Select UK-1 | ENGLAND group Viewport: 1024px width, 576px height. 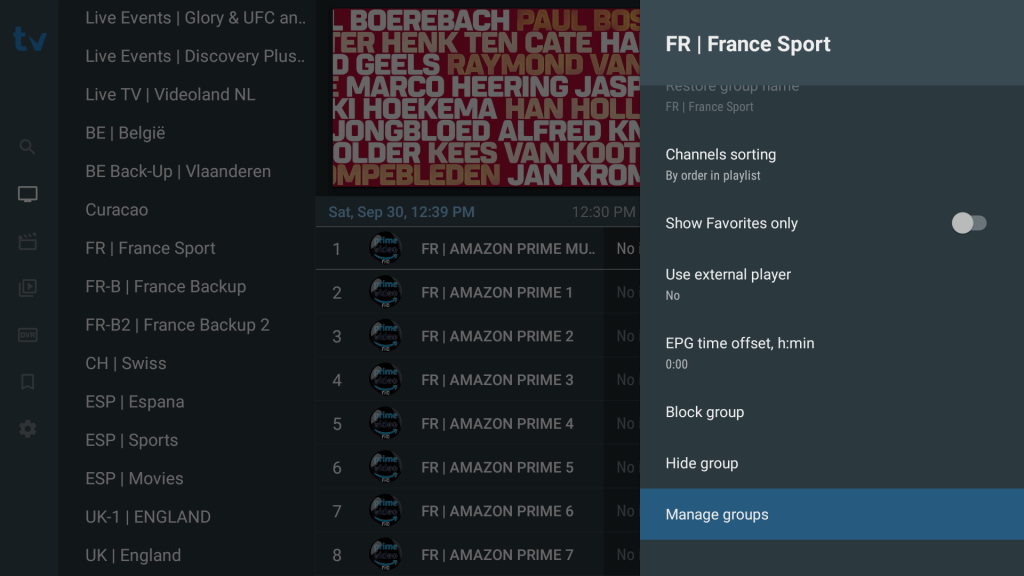pos(148,517)
